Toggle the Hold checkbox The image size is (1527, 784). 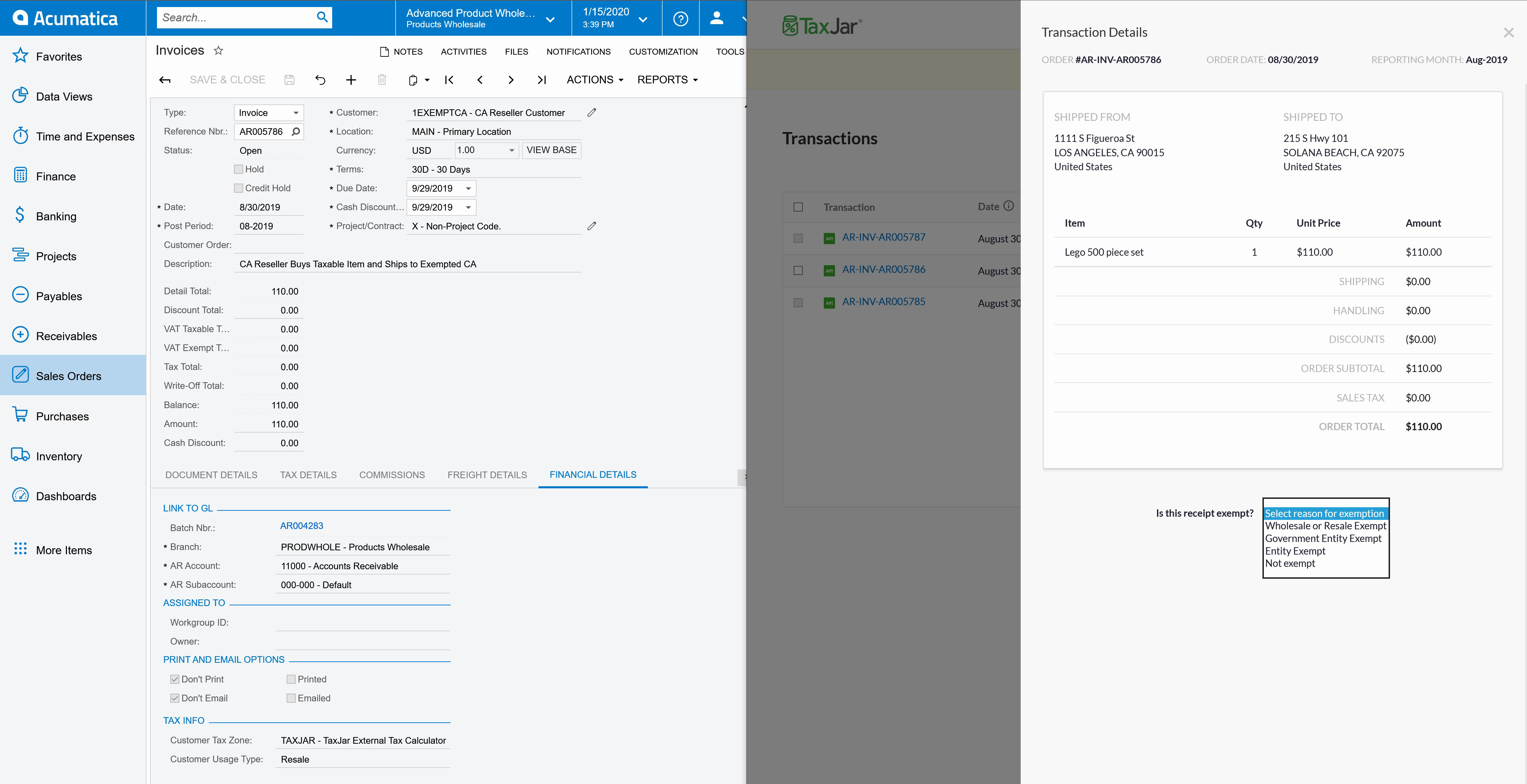coord(238,170)
